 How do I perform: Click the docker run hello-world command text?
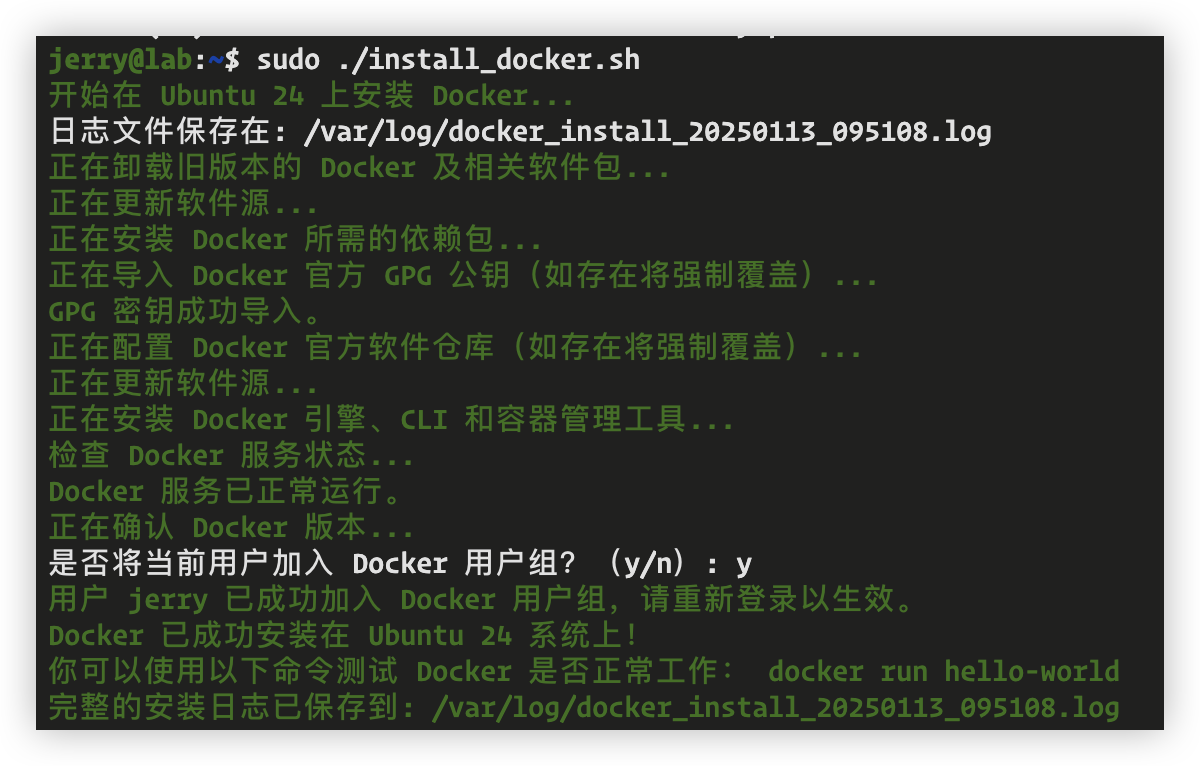click(943, 672)
